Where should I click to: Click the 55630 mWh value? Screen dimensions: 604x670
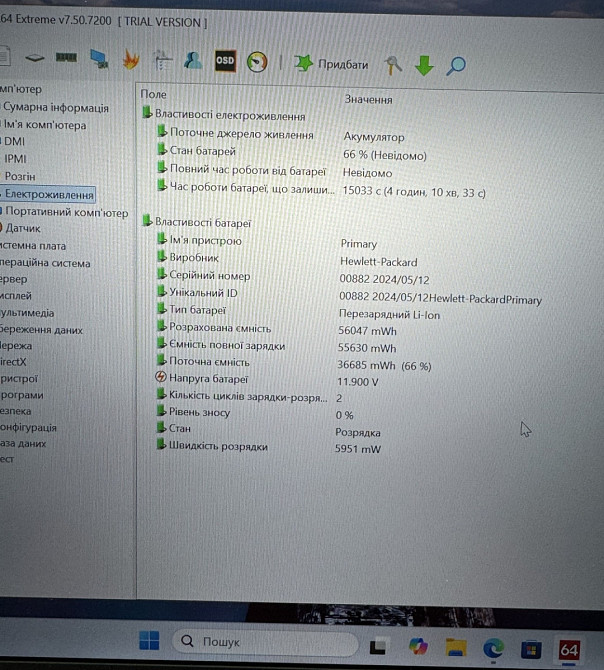pyautogui.click(x=367, y=348)
